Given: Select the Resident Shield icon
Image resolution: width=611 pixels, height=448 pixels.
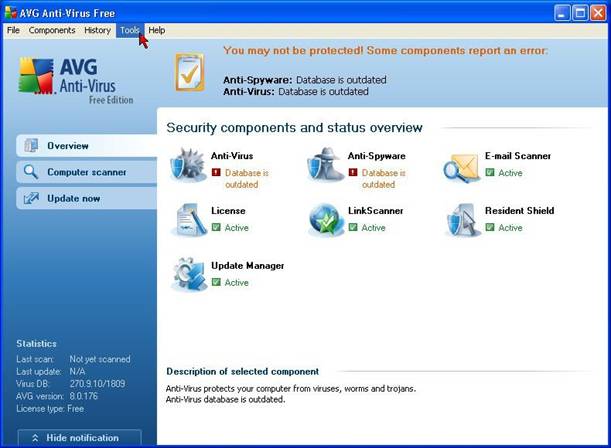Looking at the screenshot, I should 463,220.
